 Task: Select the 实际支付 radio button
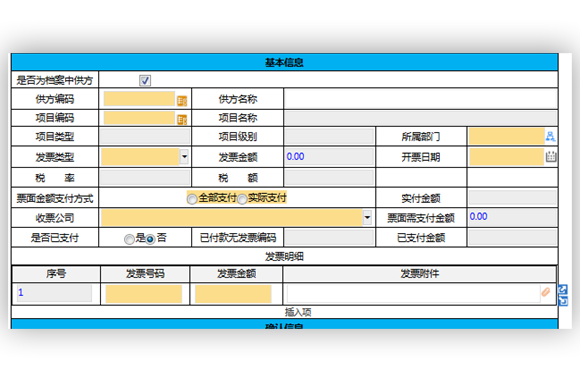242,199
